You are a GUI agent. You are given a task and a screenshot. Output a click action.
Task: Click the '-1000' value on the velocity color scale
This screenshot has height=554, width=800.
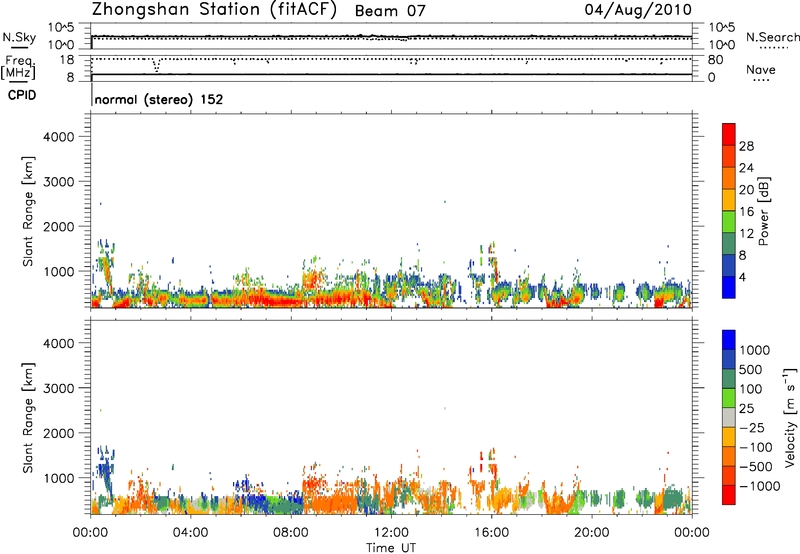pos(760,486)
